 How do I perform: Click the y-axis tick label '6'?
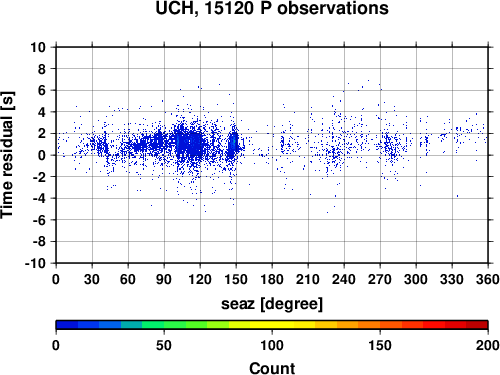(42, 90)
